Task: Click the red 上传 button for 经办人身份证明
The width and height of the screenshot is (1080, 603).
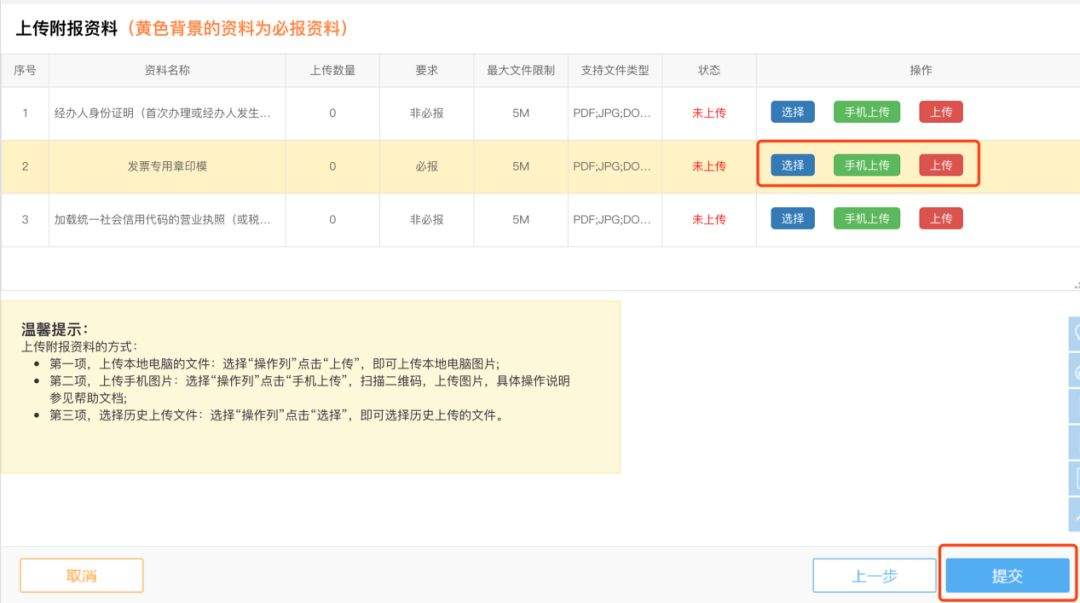Action: pos(940,112)
